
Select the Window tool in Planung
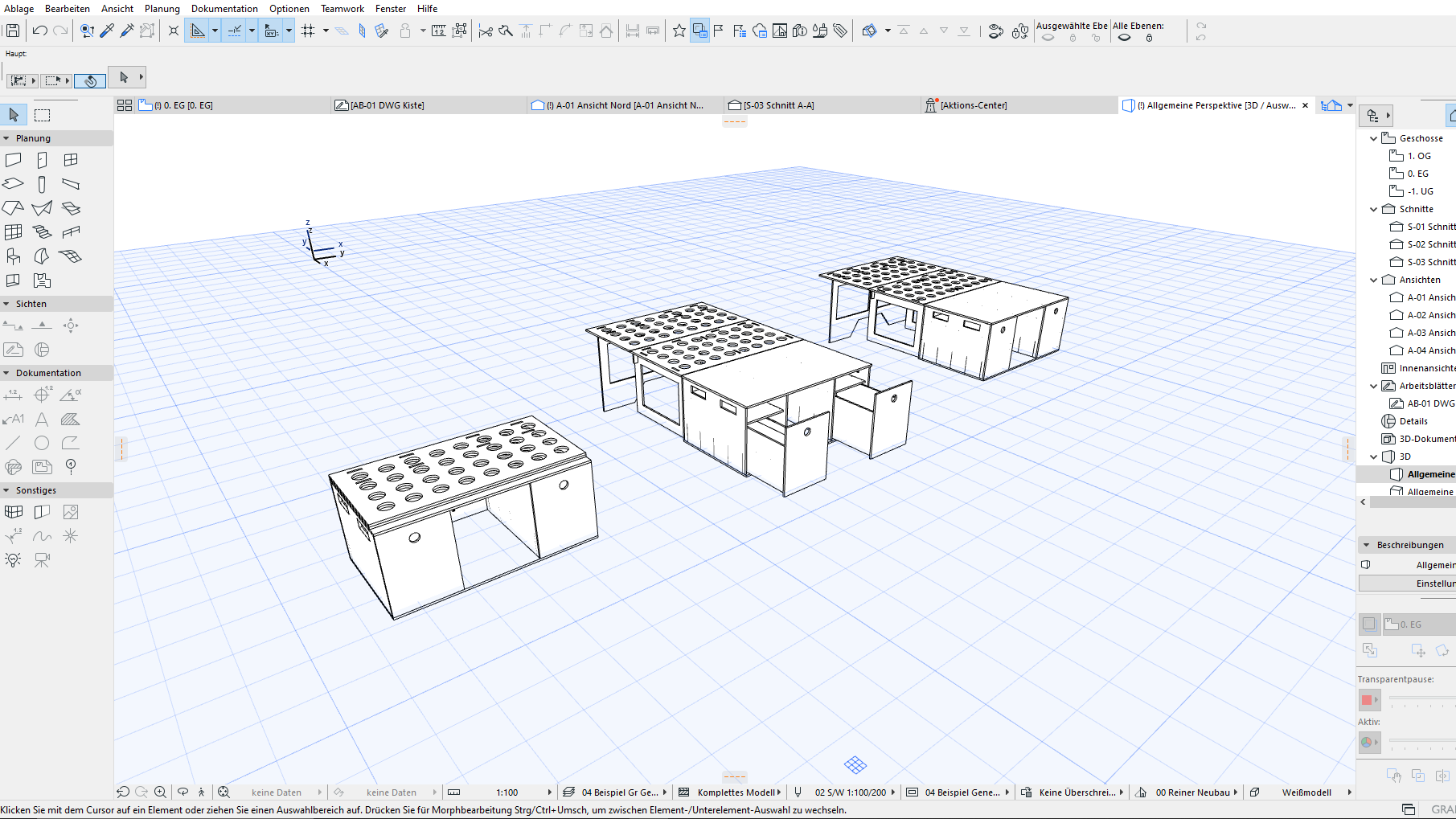click(x=71, y=160)
